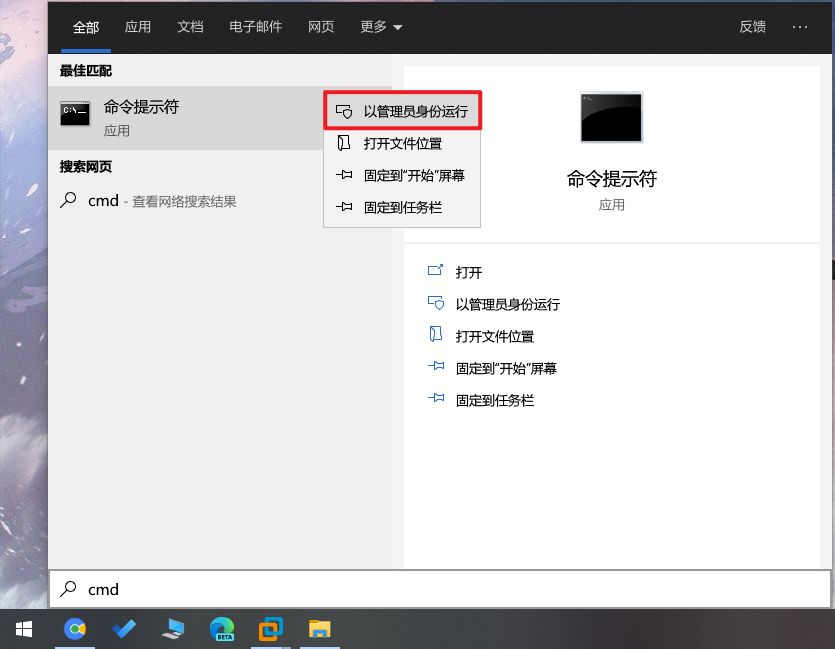Click the 反馈 feedback button
This screenshot has width=835, height=649.
click(x=752, y=27)
